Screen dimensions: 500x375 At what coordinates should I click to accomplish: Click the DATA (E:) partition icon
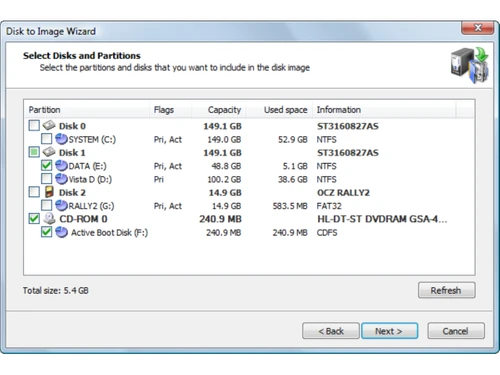(x=61, y=166)
